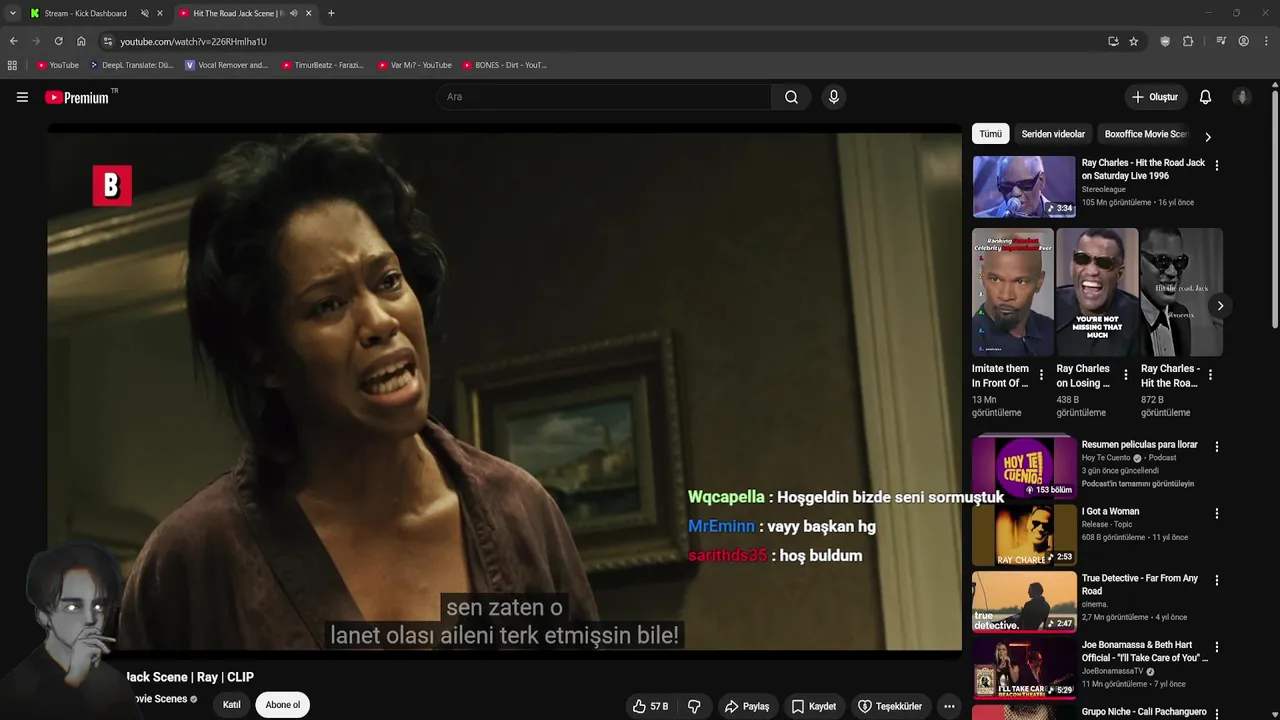Click the Abone ol subscribe button
This screenshot has width=1280, height=720.
[282, 705]
